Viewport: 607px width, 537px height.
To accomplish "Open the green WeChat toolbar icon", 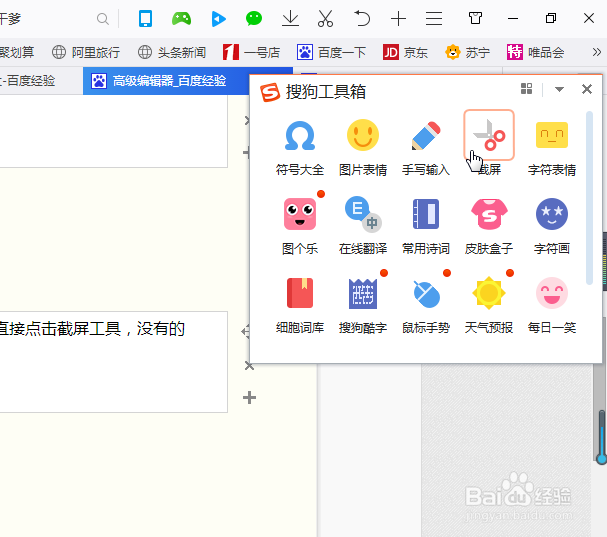I will (x=254, y=18).
